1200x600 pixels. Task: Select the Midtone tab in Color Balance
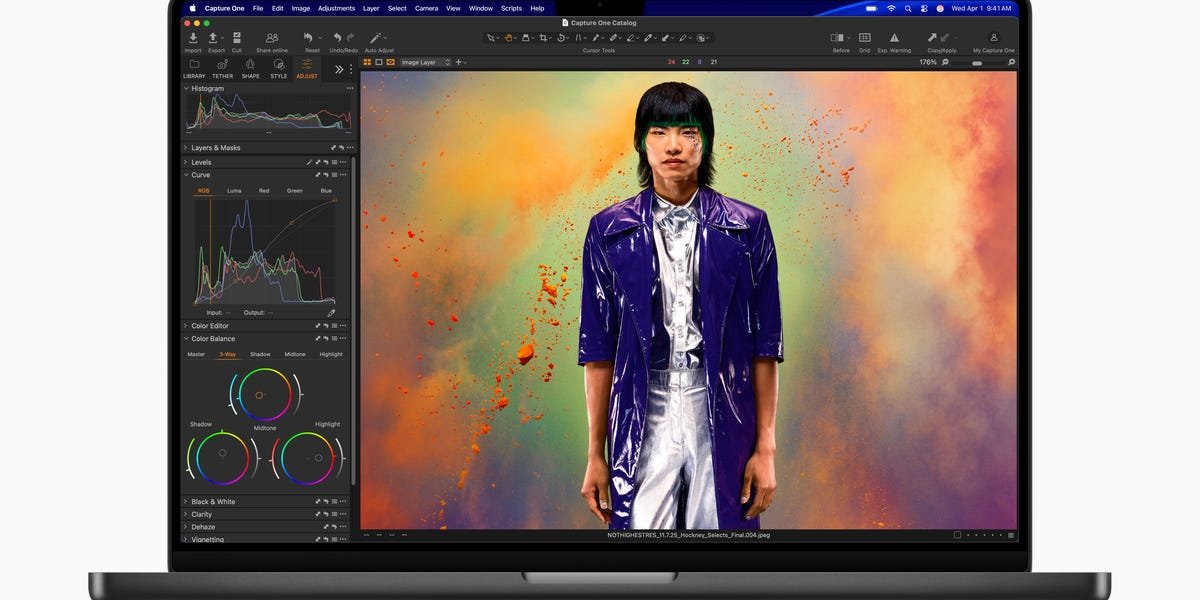295,354
